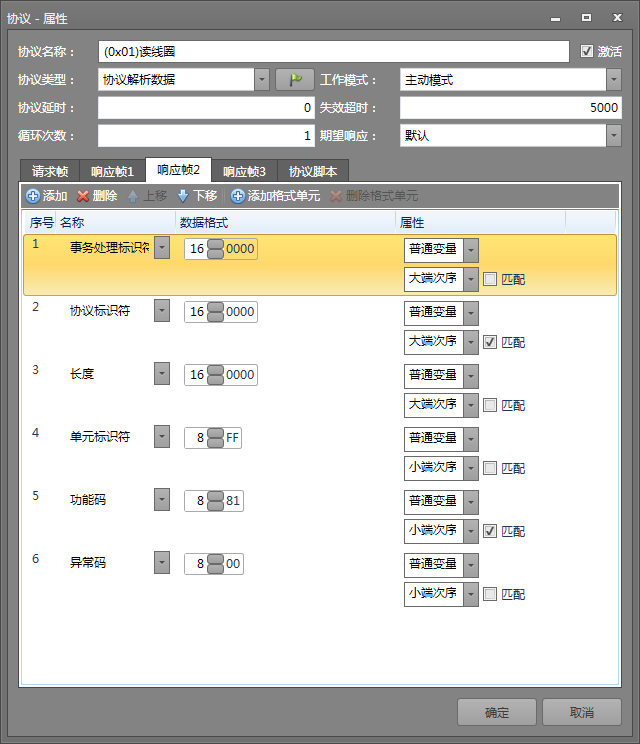Open name dropdown for 长度 row
640x744 pixels.
click(x=162, y=374)
